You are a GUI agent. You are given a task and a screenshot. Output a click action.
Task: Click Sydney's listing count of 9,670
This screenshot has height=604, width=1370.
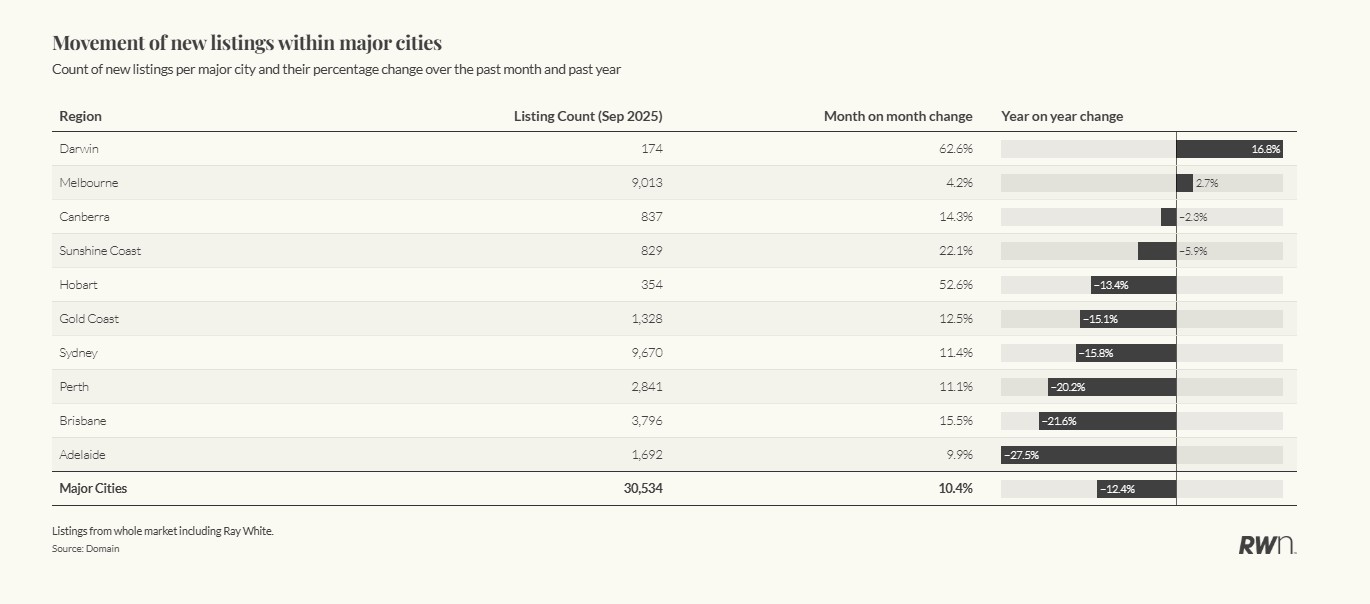click(x=645, y=353)
